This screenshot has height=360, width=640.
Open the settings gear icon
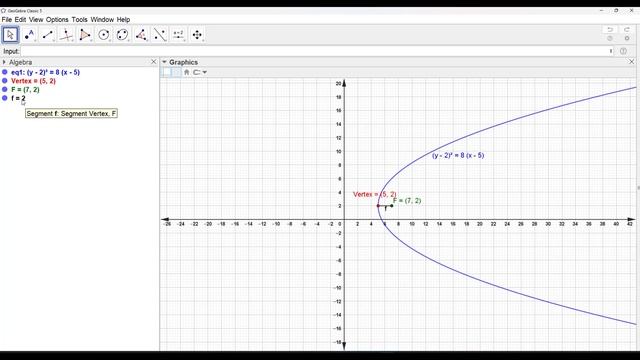pyautogui.click(x=627, y=38)
